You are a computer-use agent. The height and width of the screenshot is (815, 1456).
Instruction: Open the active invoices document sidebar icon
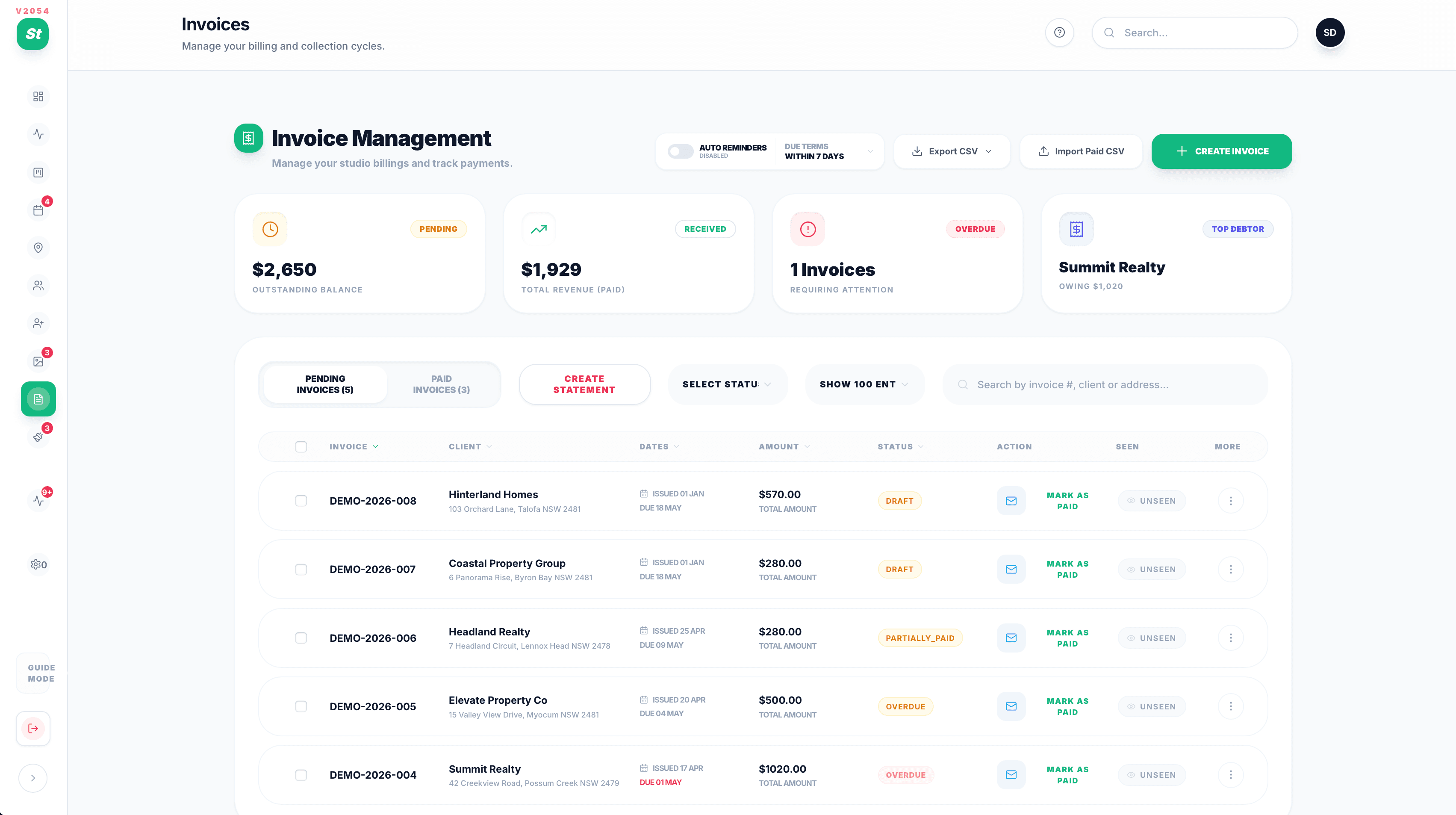(x=38, y=399)
